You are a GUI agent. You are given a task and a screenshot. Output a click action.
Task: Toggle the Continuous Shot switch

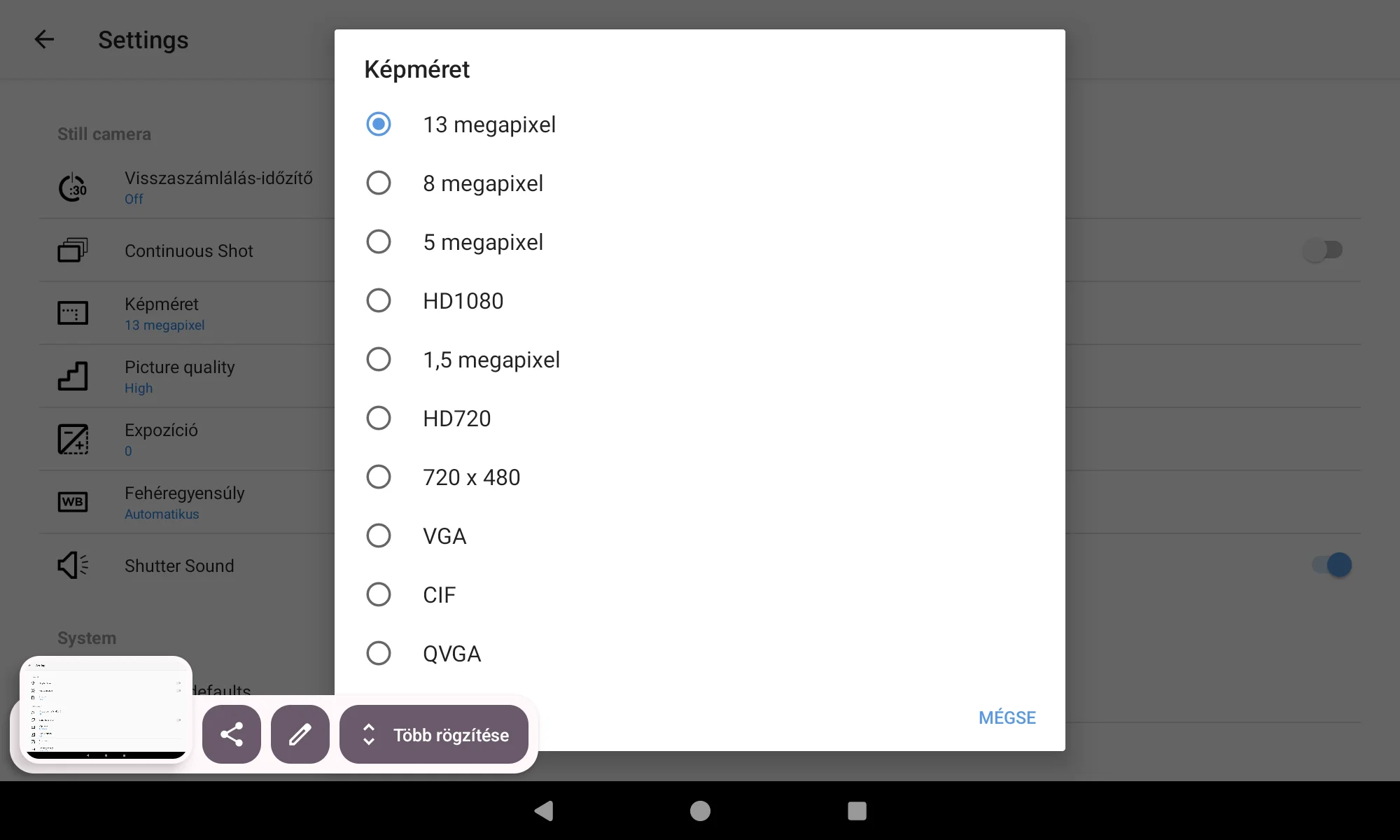[1322, 250]
